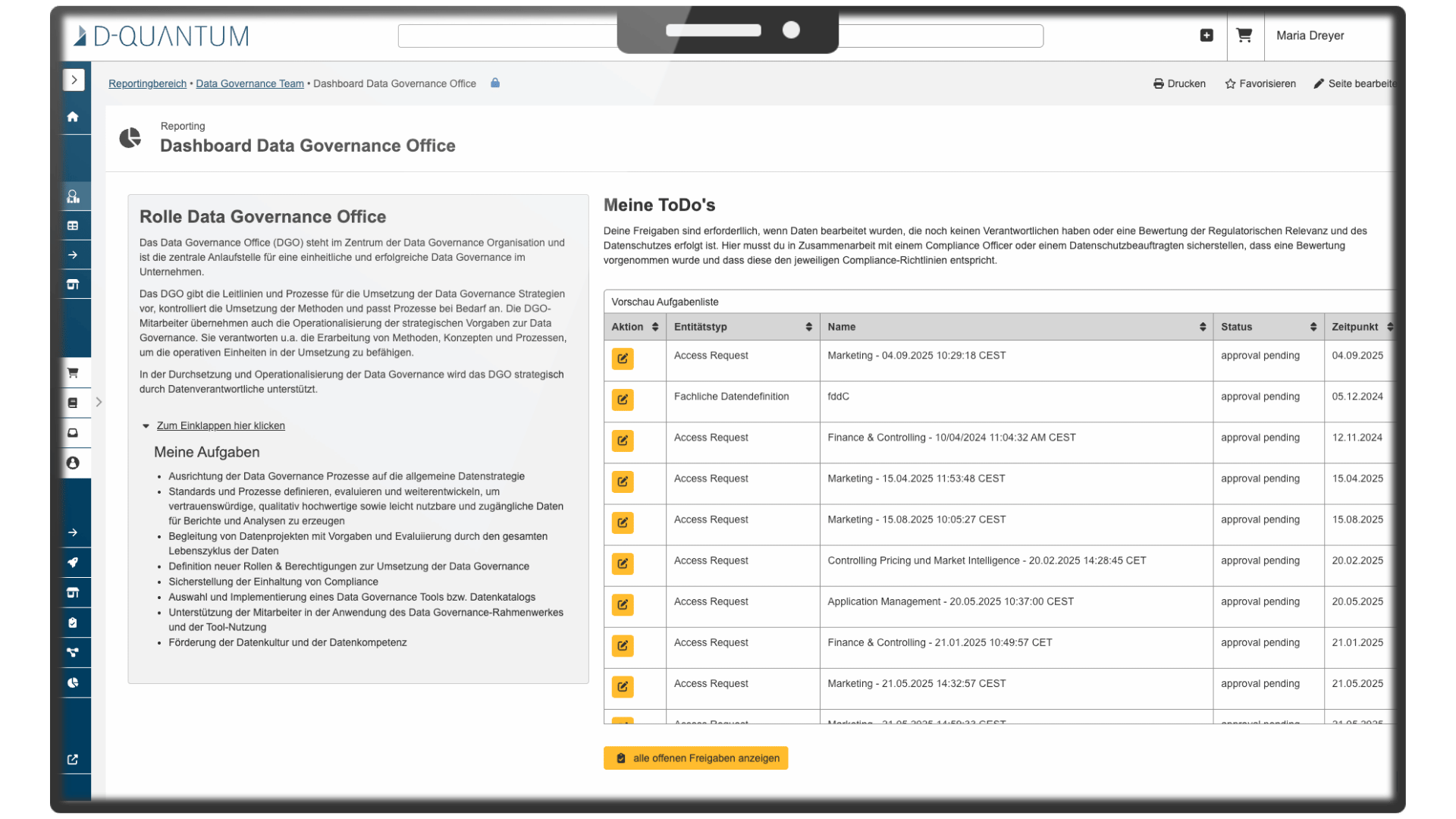Click Favorisieren to favorite the page

click(x=1260, y=84)
